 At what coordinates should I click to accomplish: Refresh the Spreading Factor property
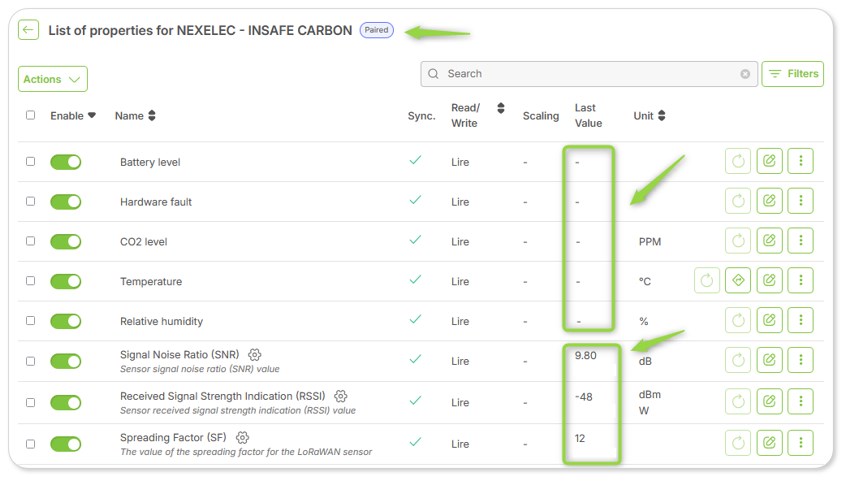pos(738,443)
